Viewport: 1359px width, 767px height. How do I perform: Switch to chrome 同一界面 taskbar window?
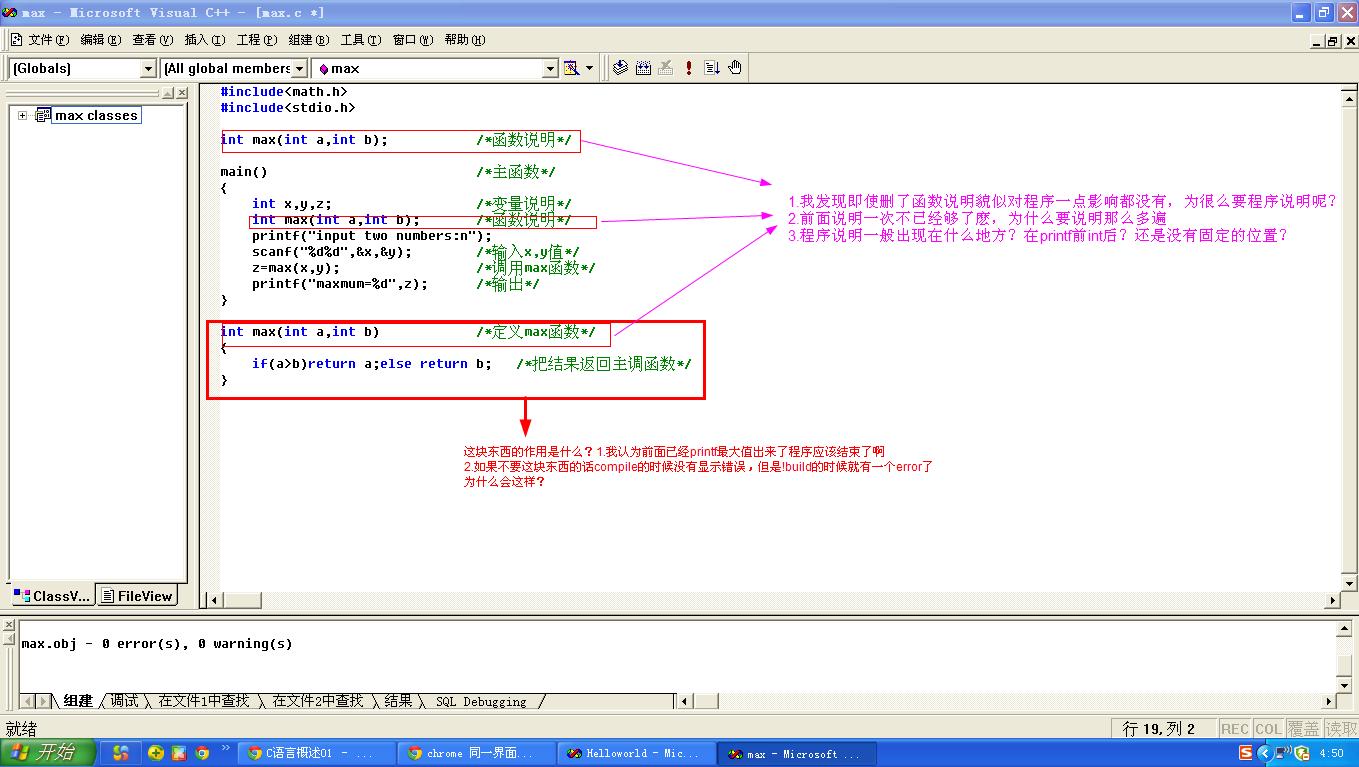475,753
